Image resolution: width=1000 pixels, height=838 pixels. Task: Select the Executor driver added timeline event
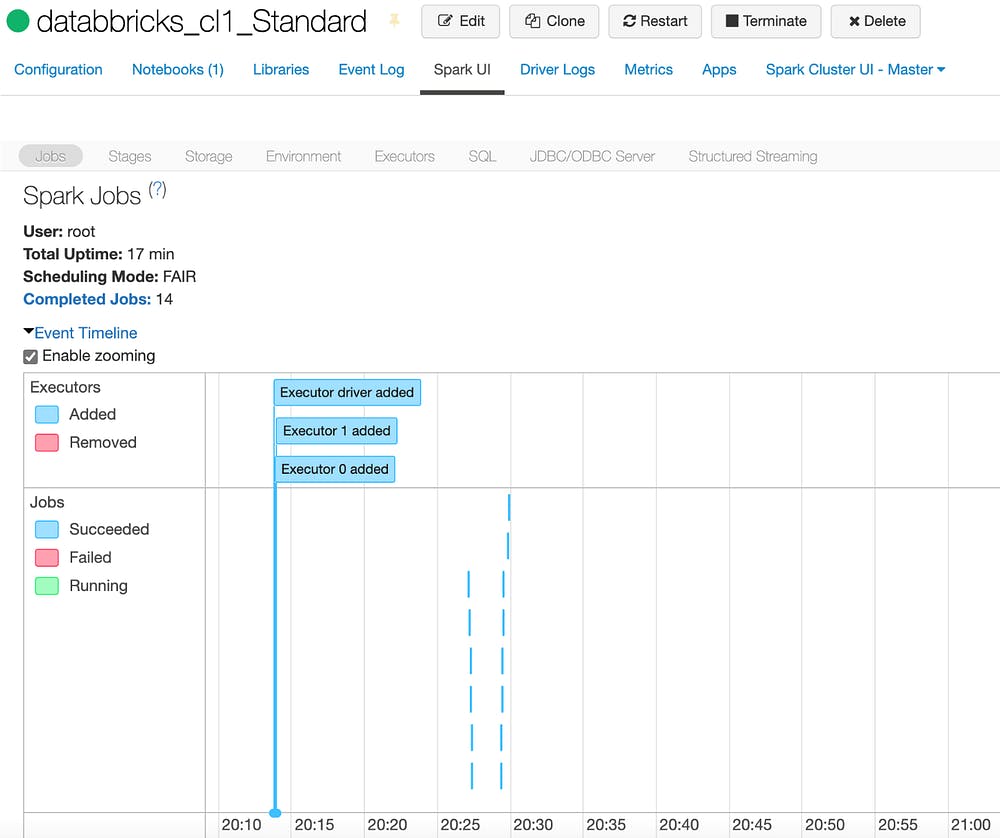point(347,392)
